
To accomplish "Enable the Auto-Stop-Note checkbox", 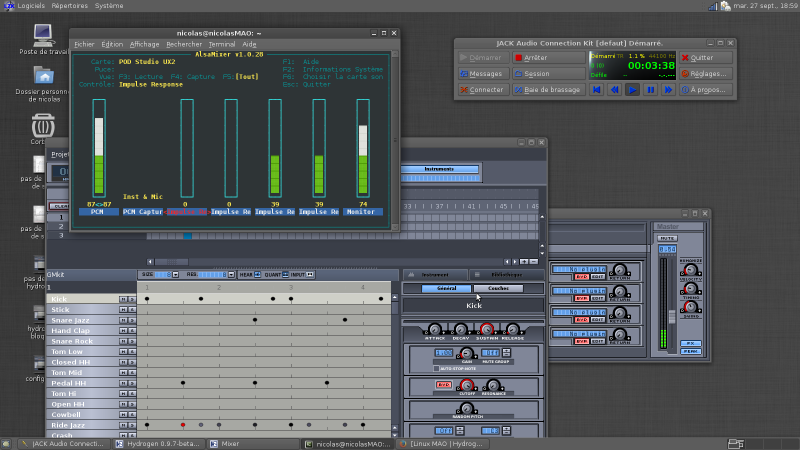I will coord(438,369).
